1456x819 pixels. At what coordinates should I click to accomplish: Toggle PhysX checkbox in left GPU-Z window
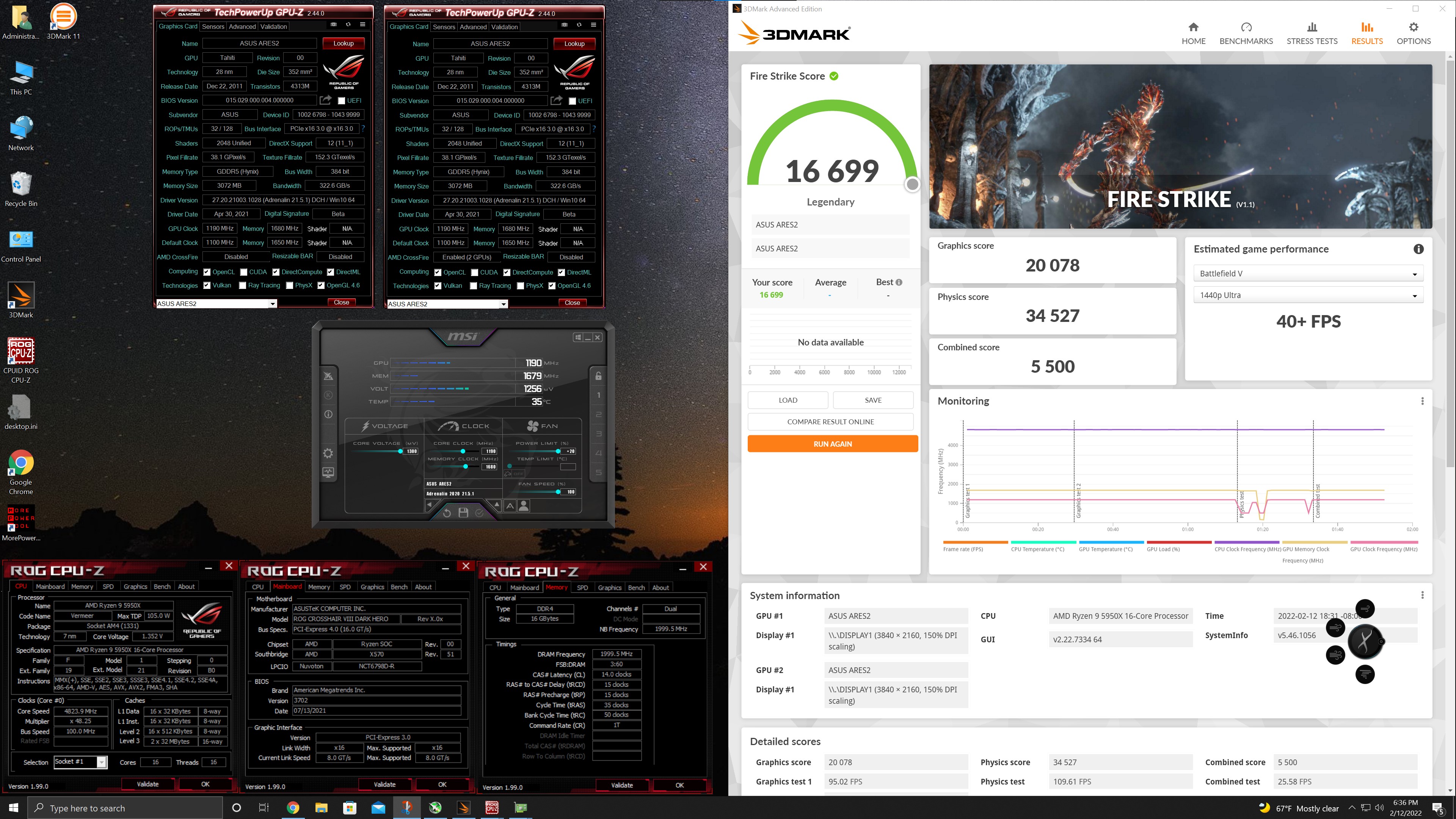(x=289, y=286)
